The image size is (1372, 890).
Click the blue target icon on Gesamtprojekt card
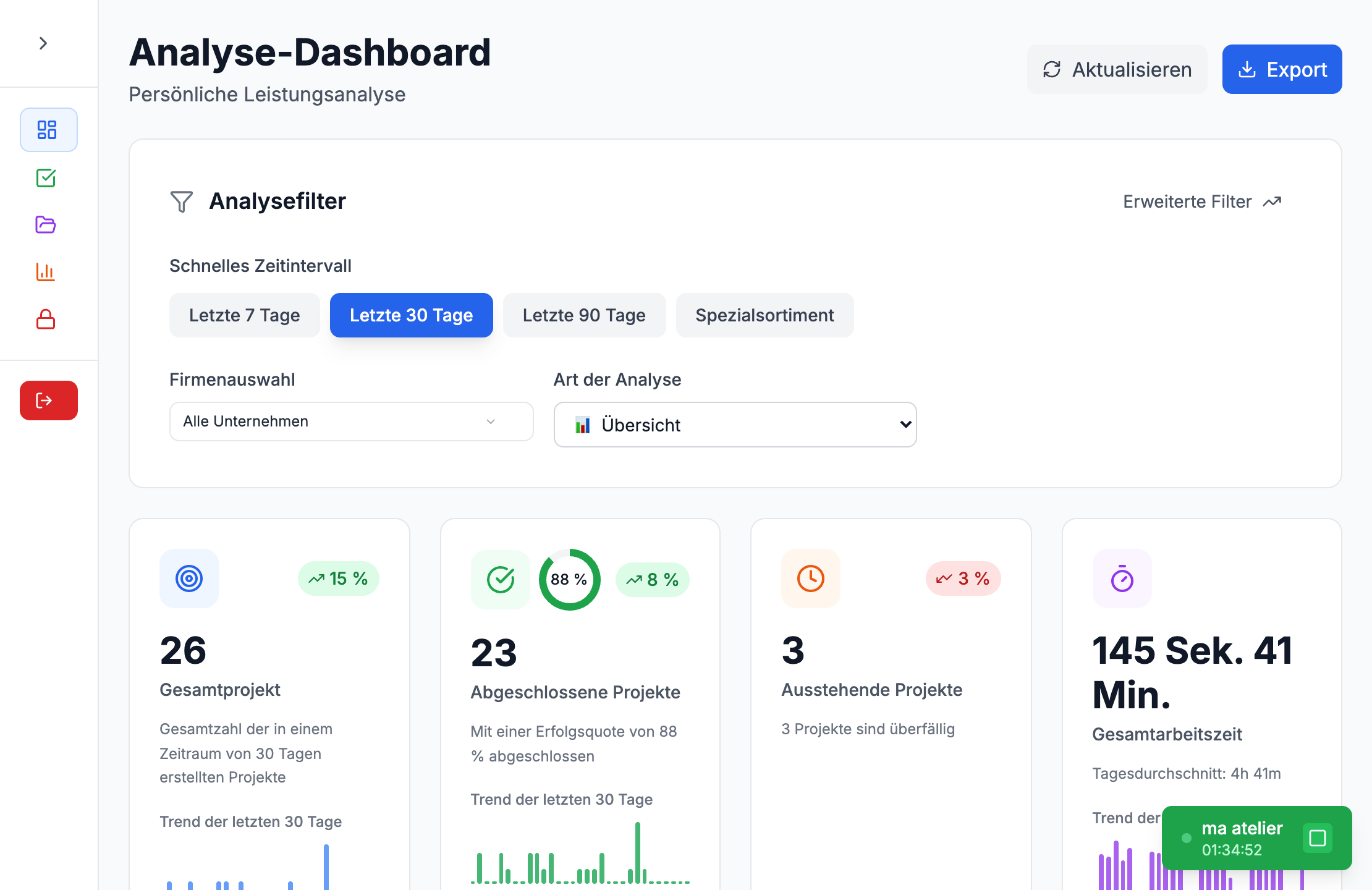(x=189, y=578)
